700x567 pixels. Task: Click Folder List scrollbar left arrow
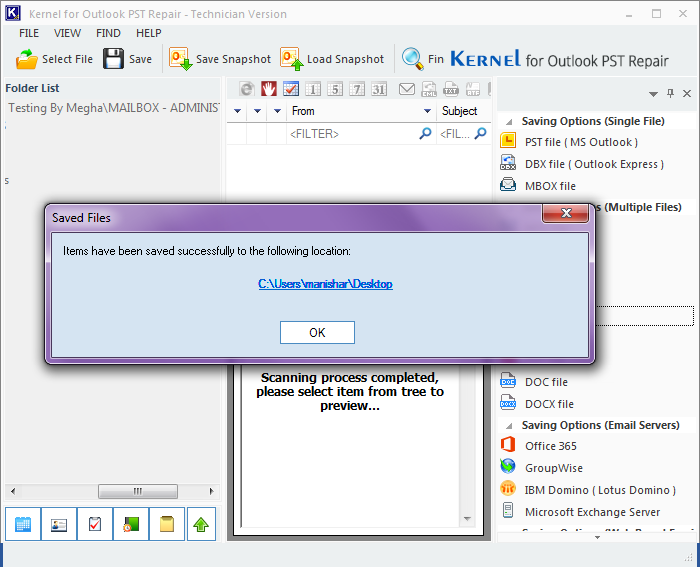click(x=13, y=491)
